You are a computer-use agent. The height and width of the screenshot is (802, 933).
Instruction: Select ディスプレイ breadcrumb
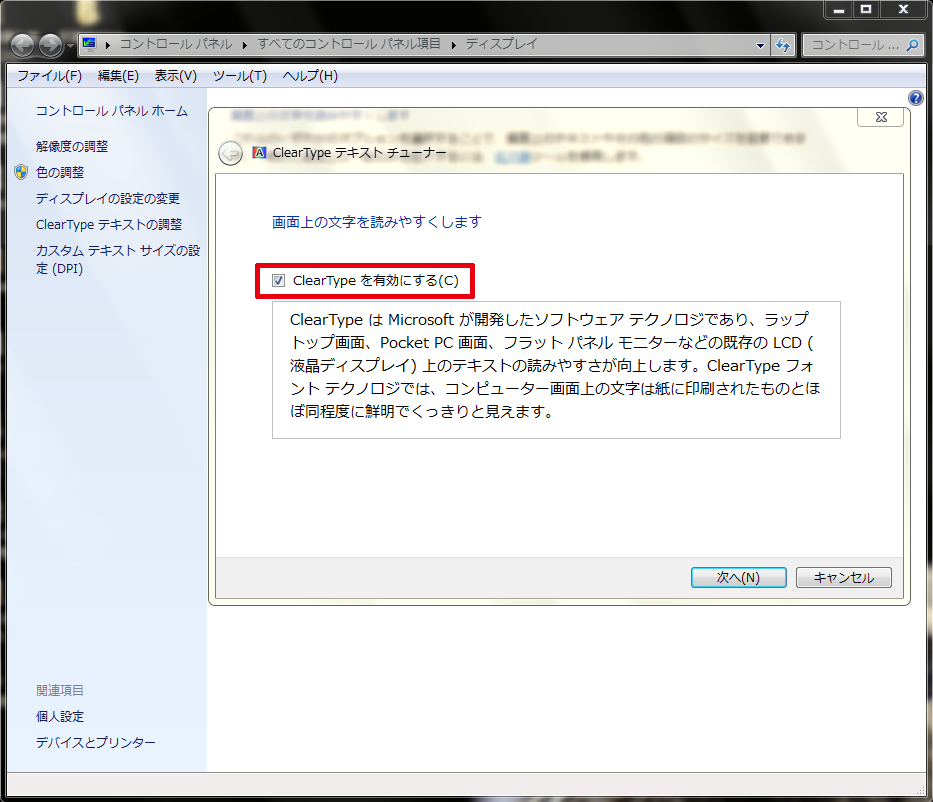[501, 44]
